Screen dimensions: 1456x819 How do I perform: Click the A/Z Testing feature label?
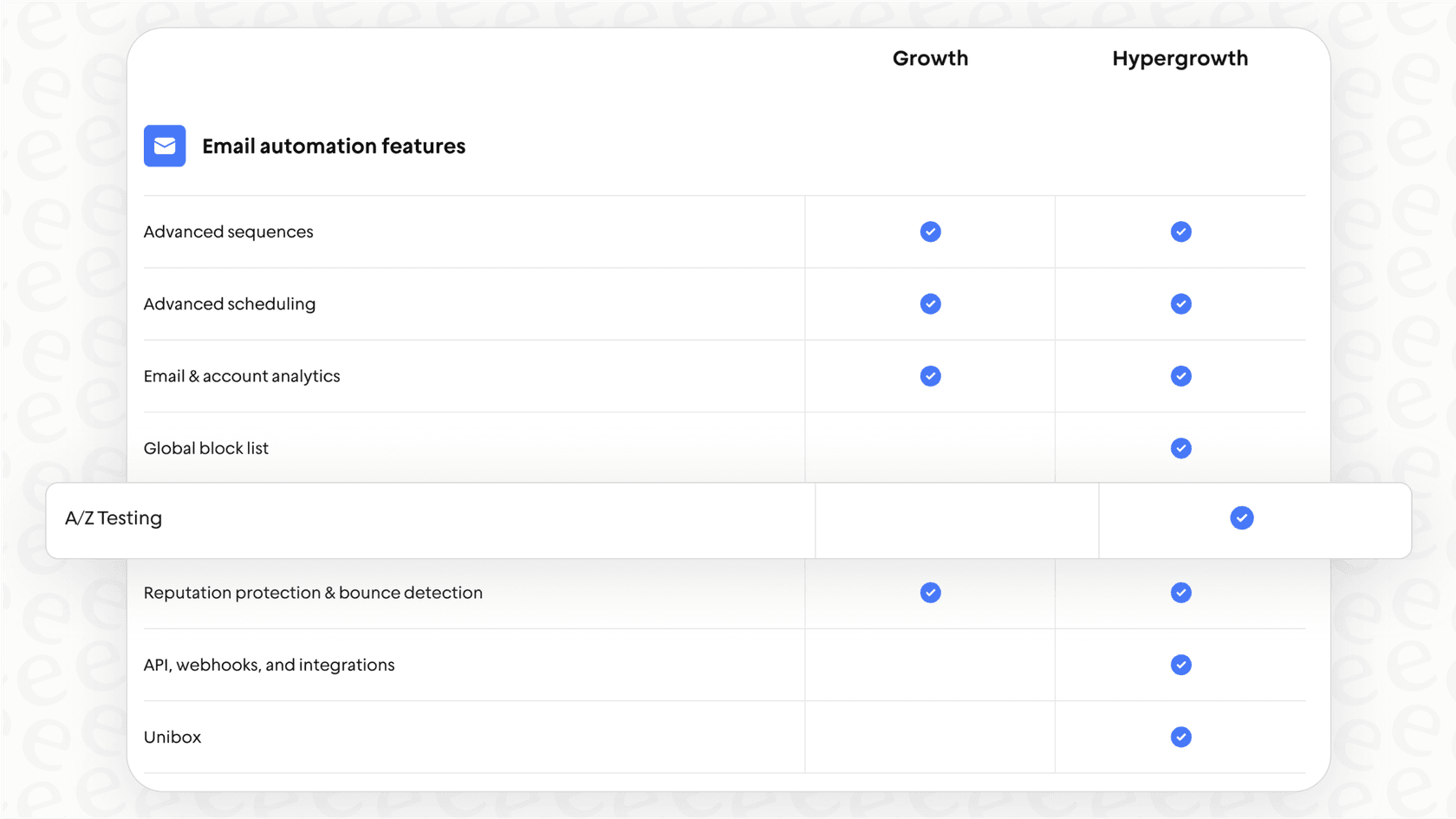114,518
